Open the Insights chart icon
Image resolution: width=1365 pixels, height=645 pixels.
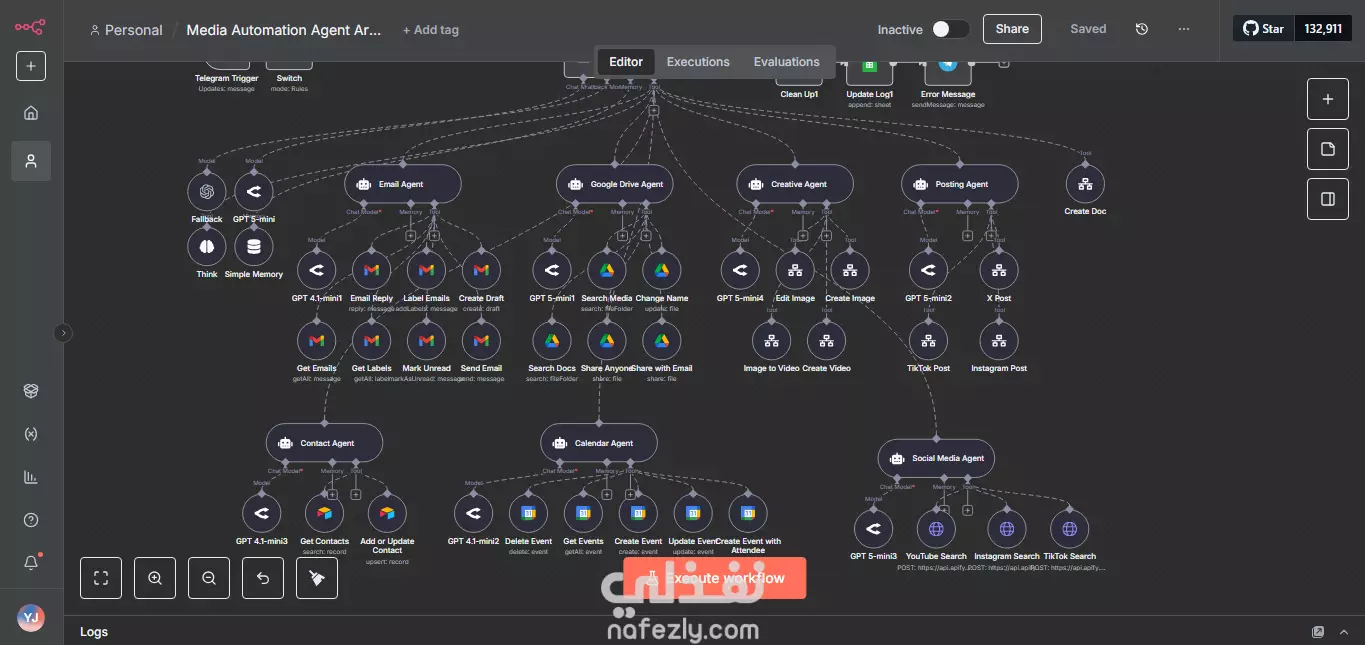(x=31, y=477)
